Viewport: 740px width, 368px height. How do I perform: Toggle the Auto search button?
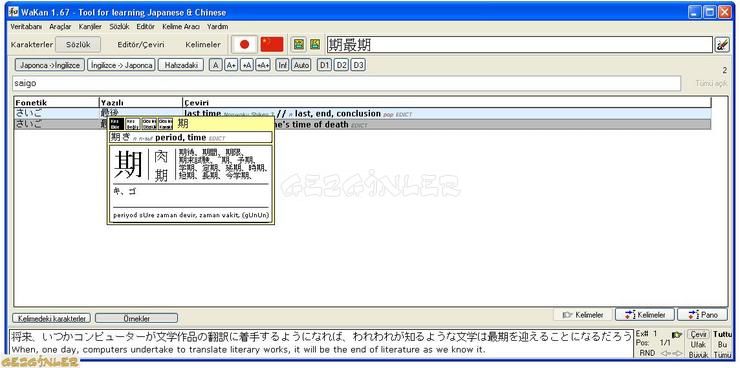pyautogui.click(x=301, y=65)
